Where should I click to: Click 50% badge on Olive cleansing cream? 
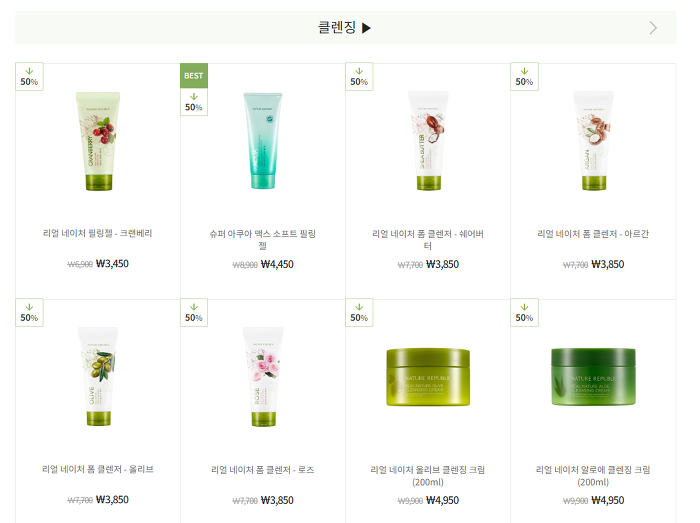(359, 312)
